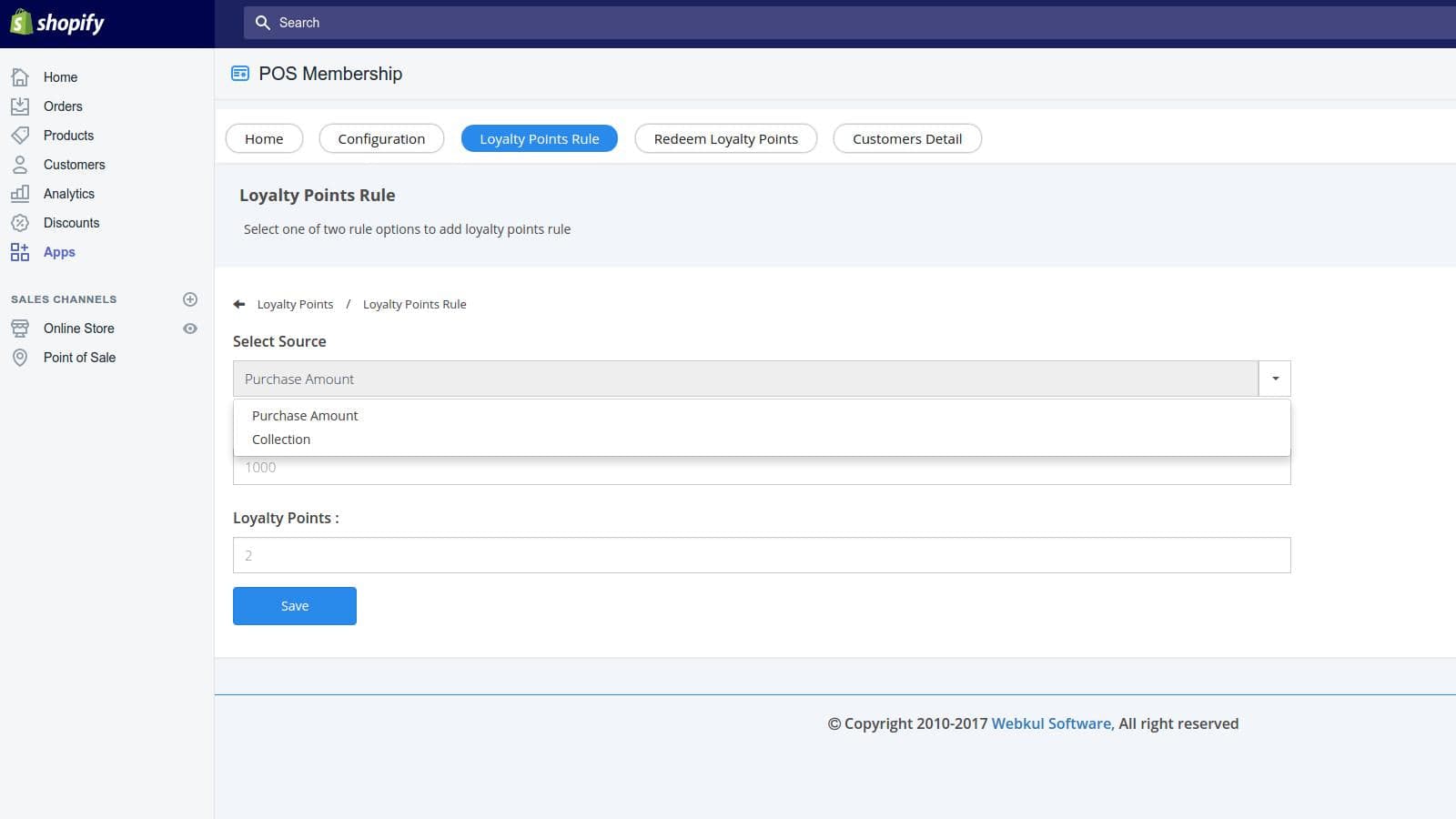Click the Shopify logo
The height and width of the screenshot is (819, 1456).
57,23
